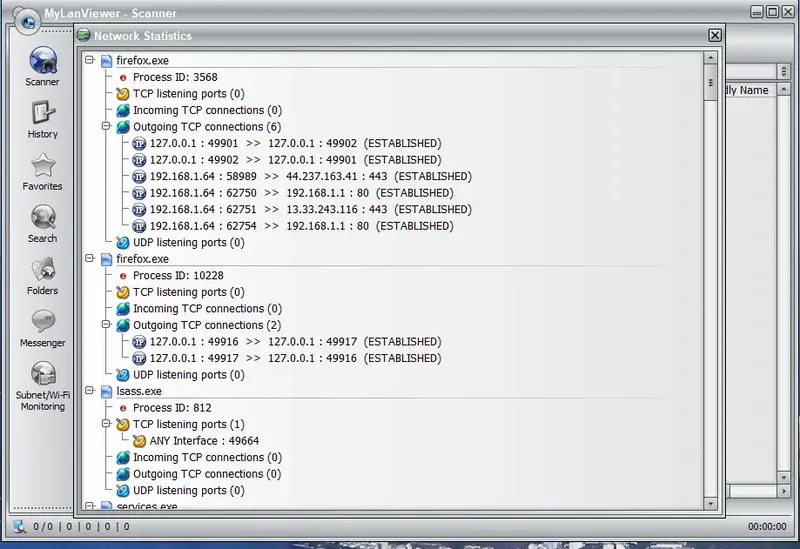Click the scan status icon in status bar
800x549 pixels.
[19, 527]
